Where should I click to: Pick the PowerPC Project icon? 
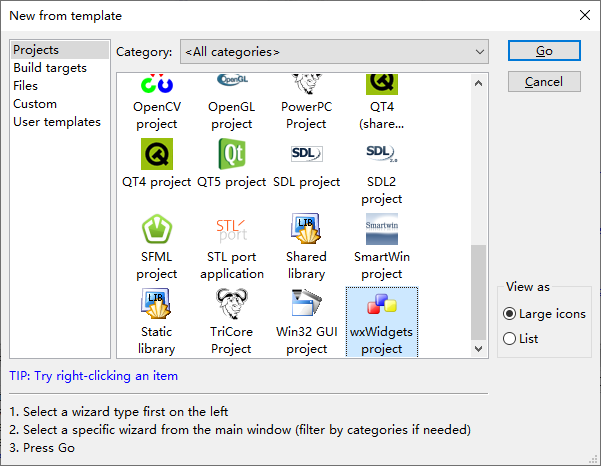pyautogui.click(x=307, y=84)
